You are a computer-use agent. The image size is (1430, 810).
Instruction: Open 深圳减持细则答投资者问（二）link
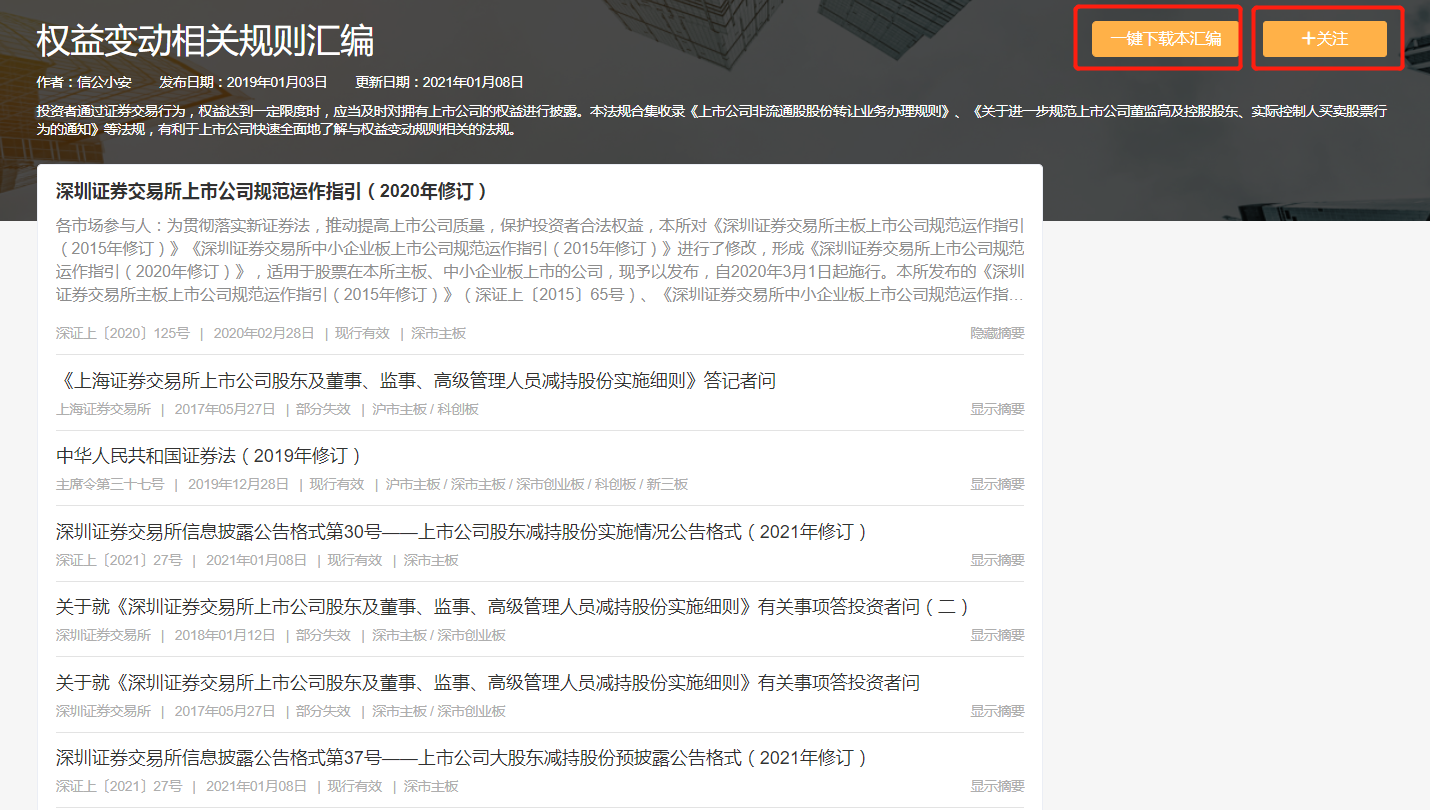513,607
